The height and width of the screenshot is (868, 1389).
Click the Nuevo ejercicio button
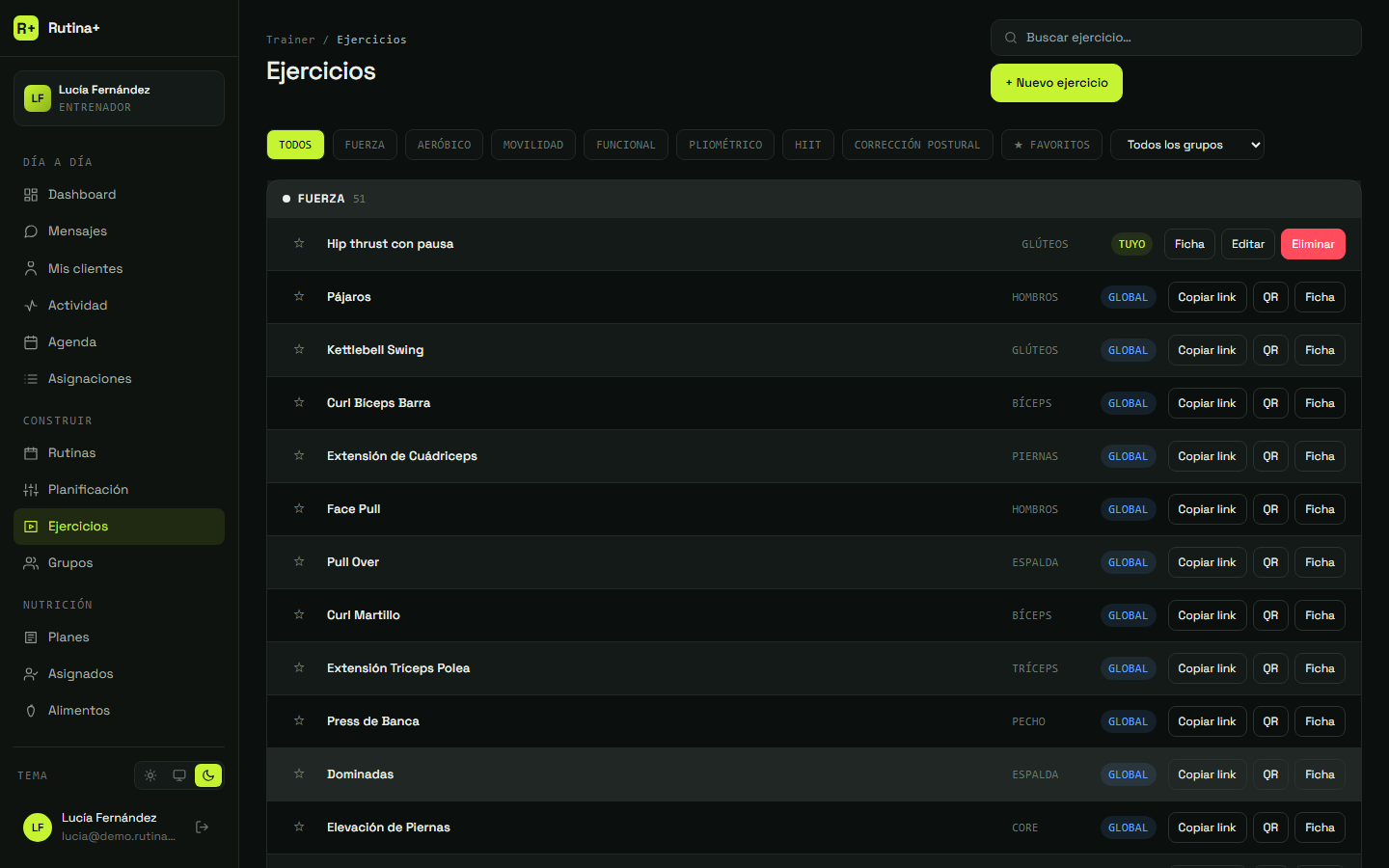coord(1056,83)
